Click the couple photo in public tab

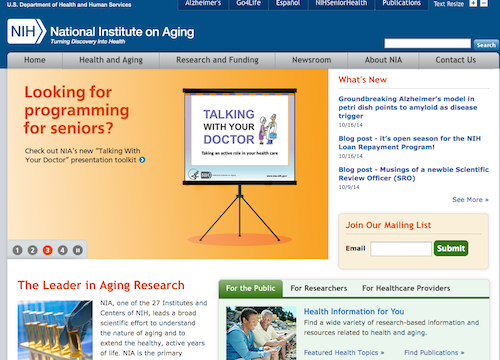(x=261, y=333)
